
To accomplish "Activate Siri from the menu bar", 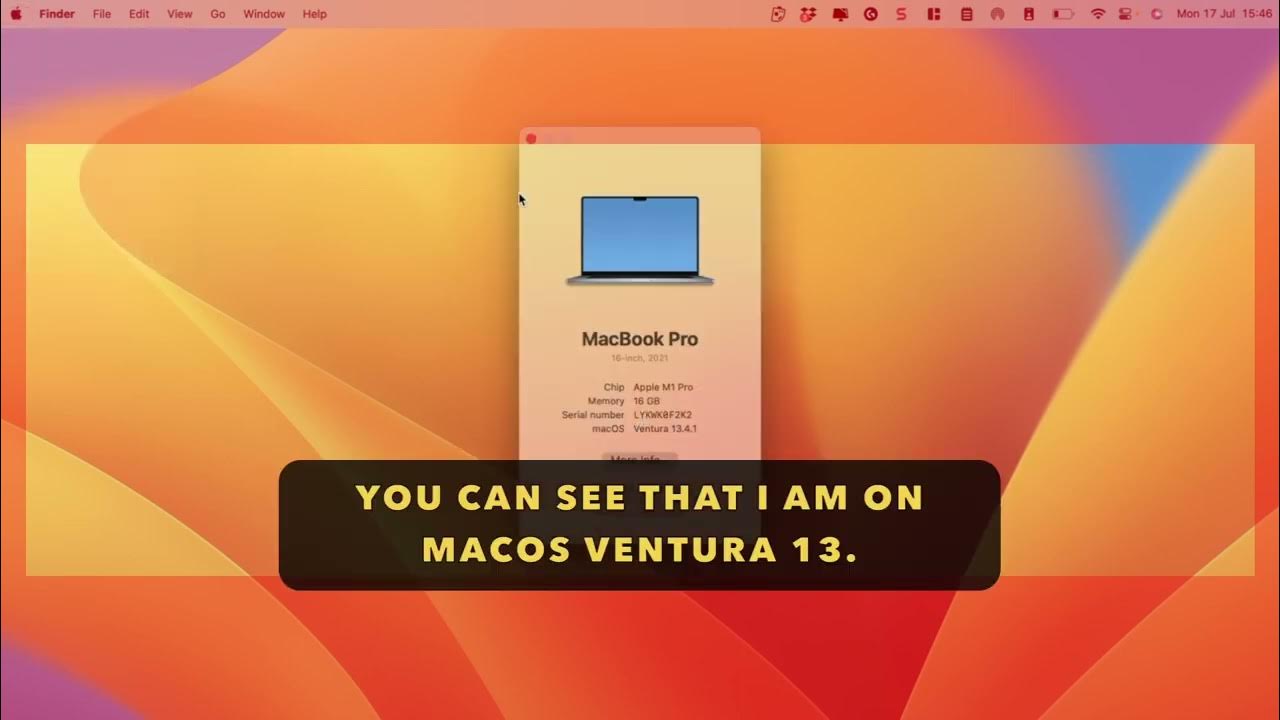I will (1157, 14).
